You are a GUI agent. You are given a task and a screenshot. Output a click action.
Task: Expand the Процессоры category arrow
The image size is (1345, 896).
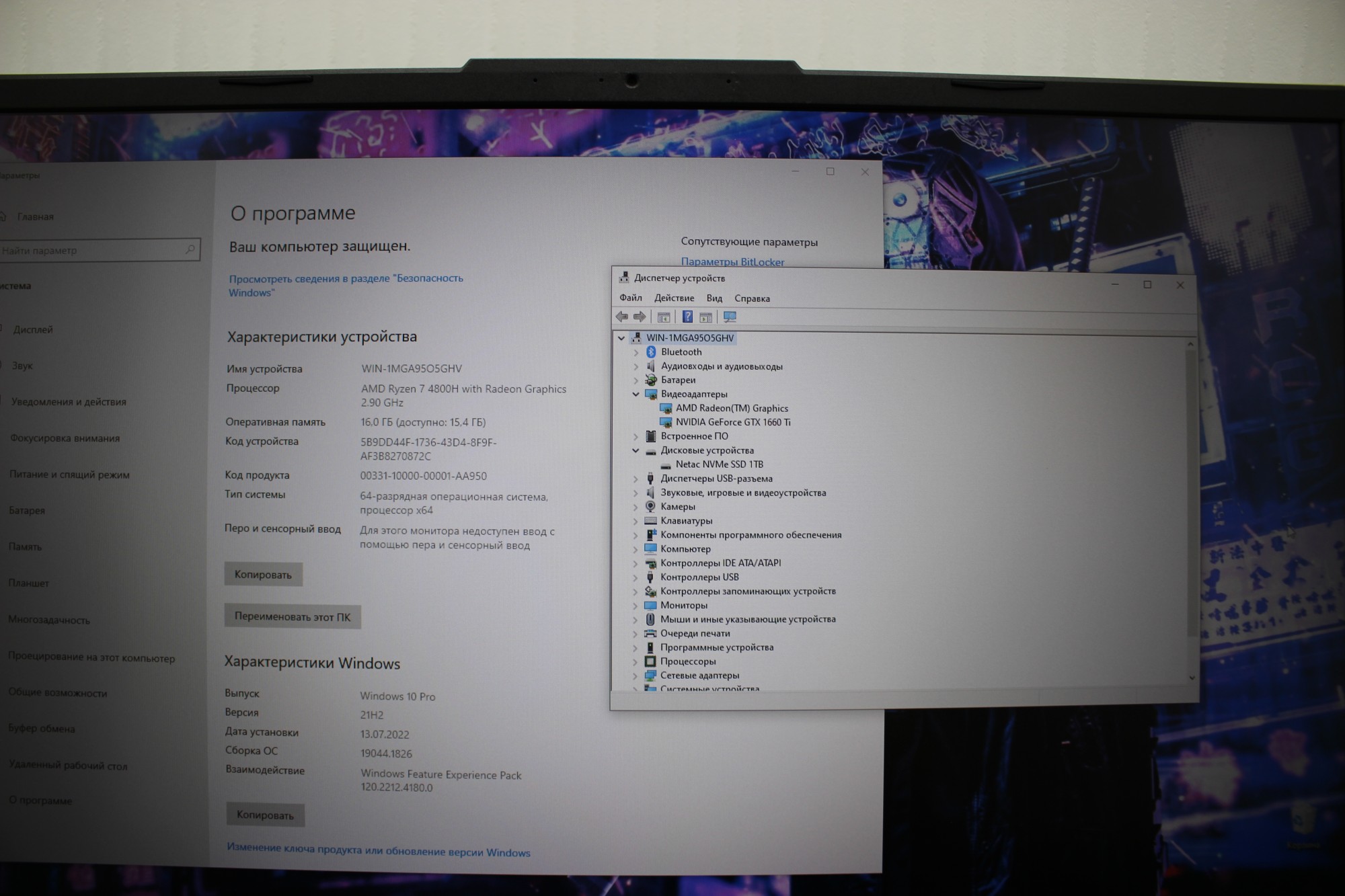[x=636, y=661]
